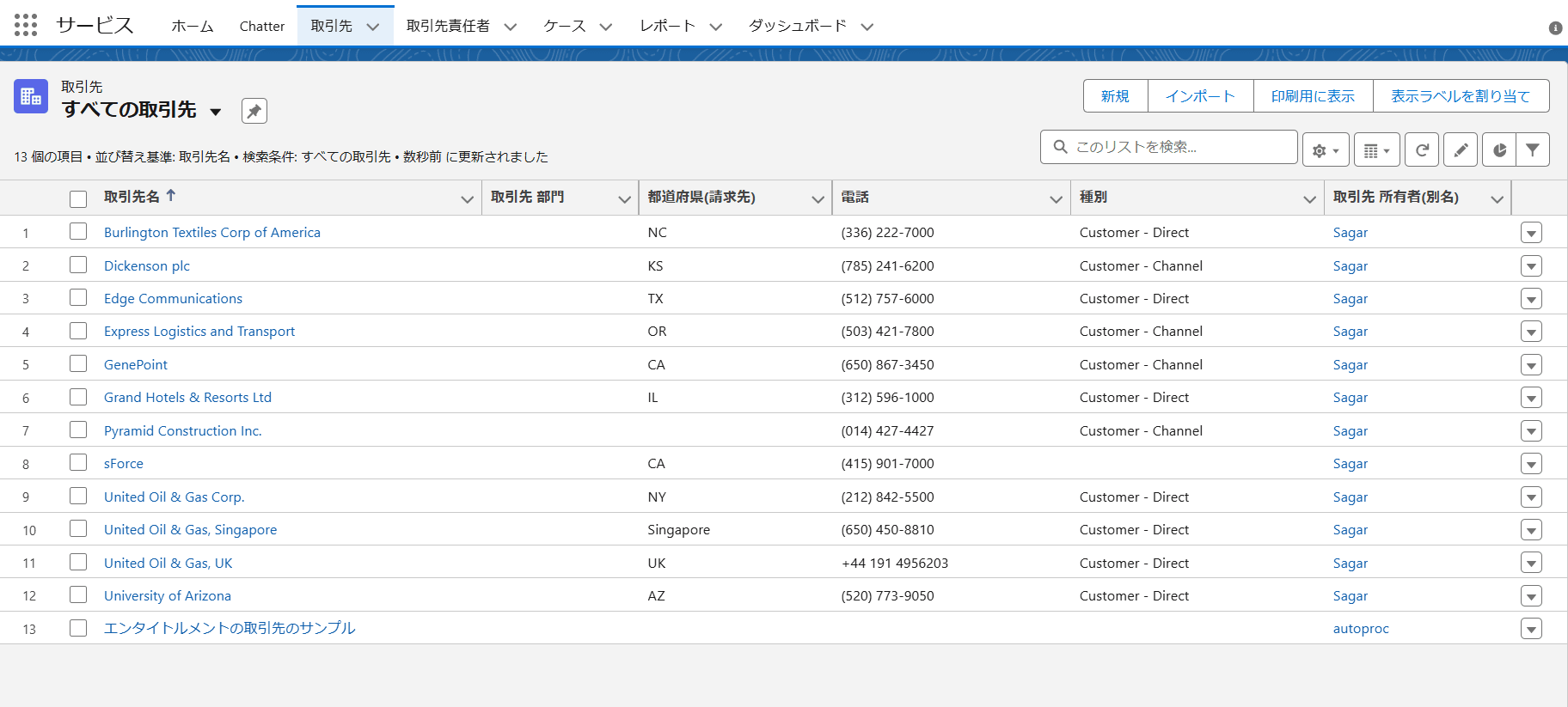This screenshot has height=707, width=1568.
Task: Open row actions for United Oil Singapore
Action: pos(1531,530)
